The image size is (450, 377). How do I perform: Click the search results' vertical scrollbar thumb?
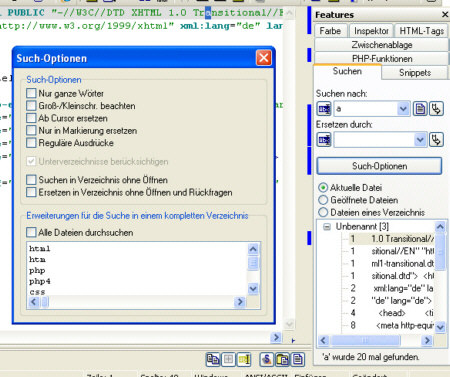click(440, 252)
